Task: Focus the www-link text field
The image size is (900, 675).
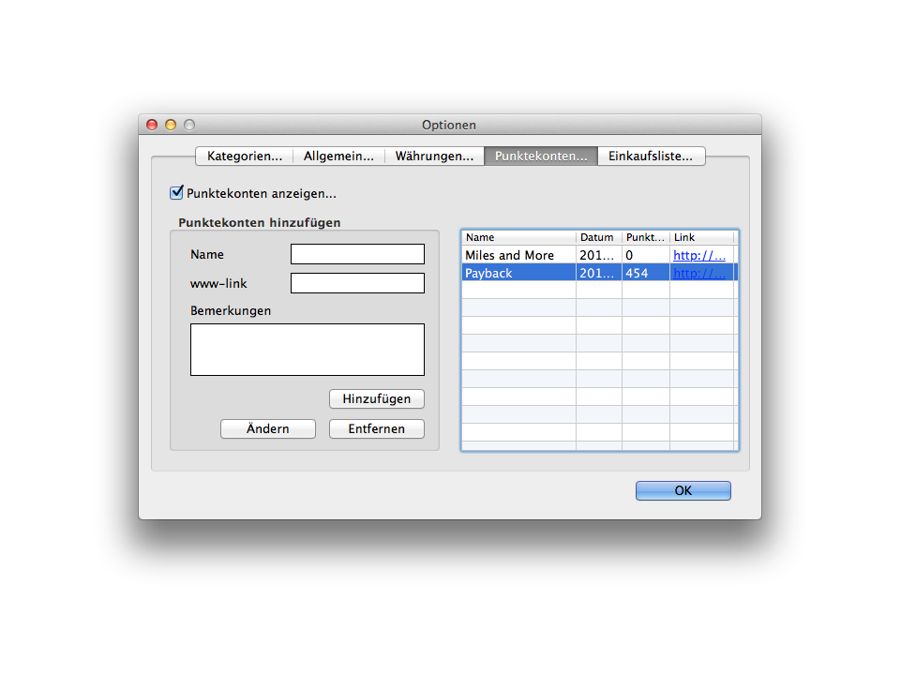Action: (357, 284)
